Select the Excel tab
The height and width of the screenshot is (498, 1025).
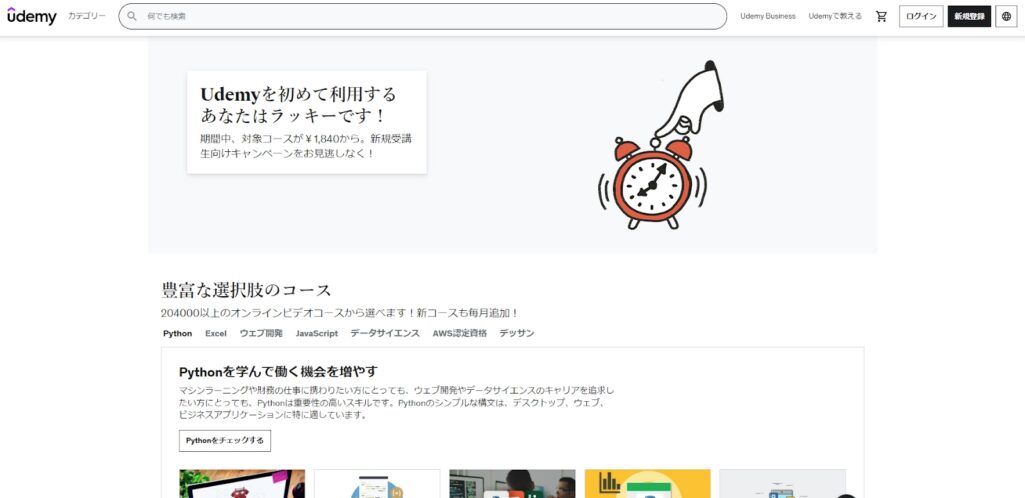(x=216, y=333)
